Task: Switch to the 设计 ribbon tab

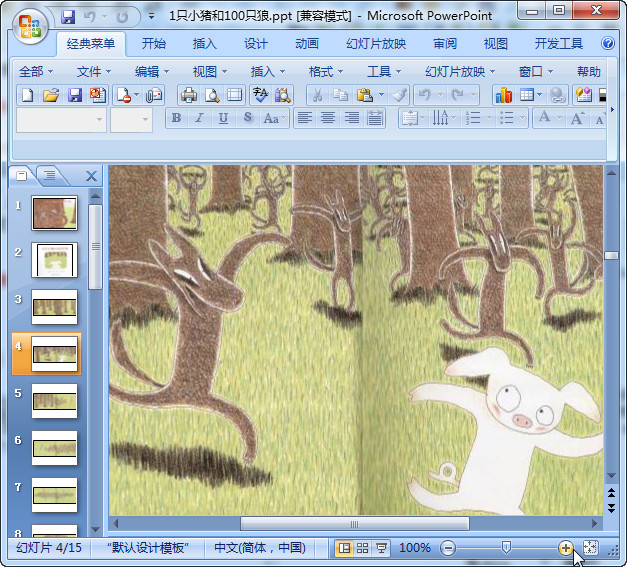Action: 256,44
